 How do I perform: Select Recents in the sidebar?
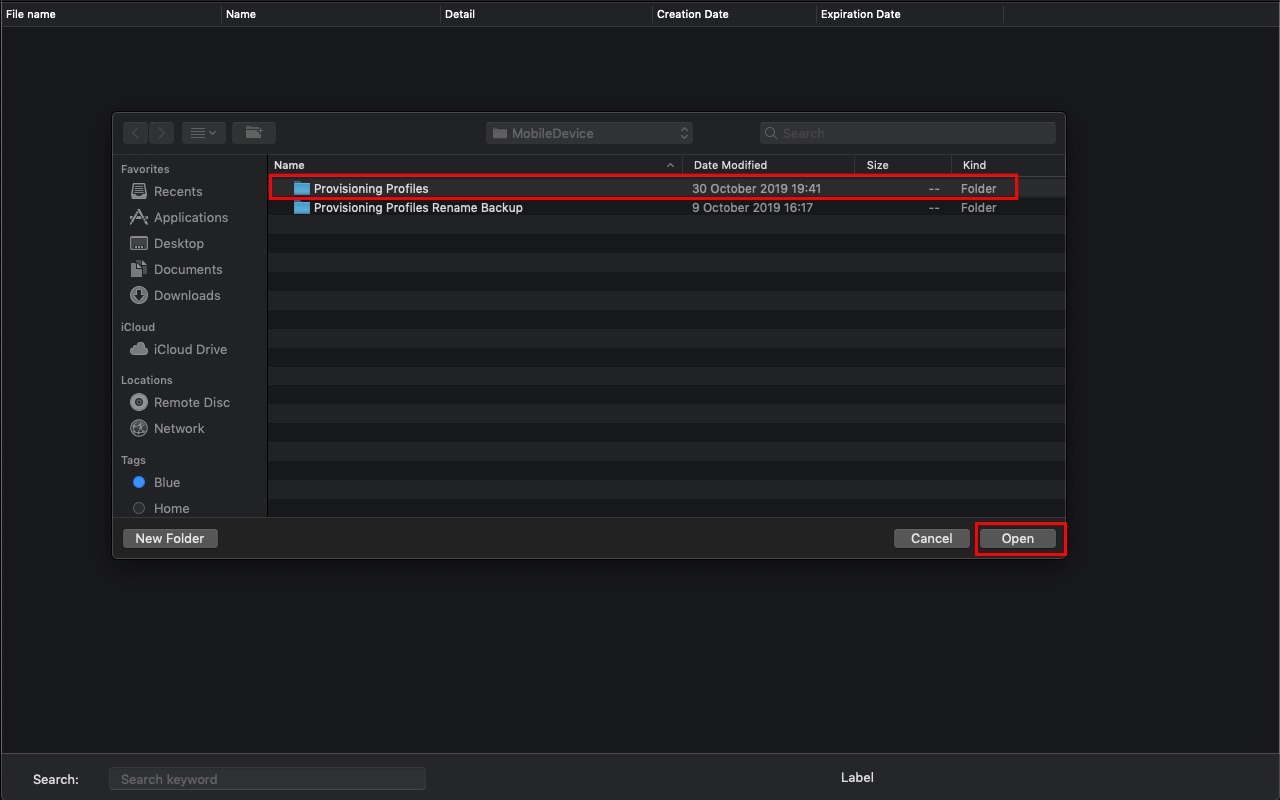[177, 192]
